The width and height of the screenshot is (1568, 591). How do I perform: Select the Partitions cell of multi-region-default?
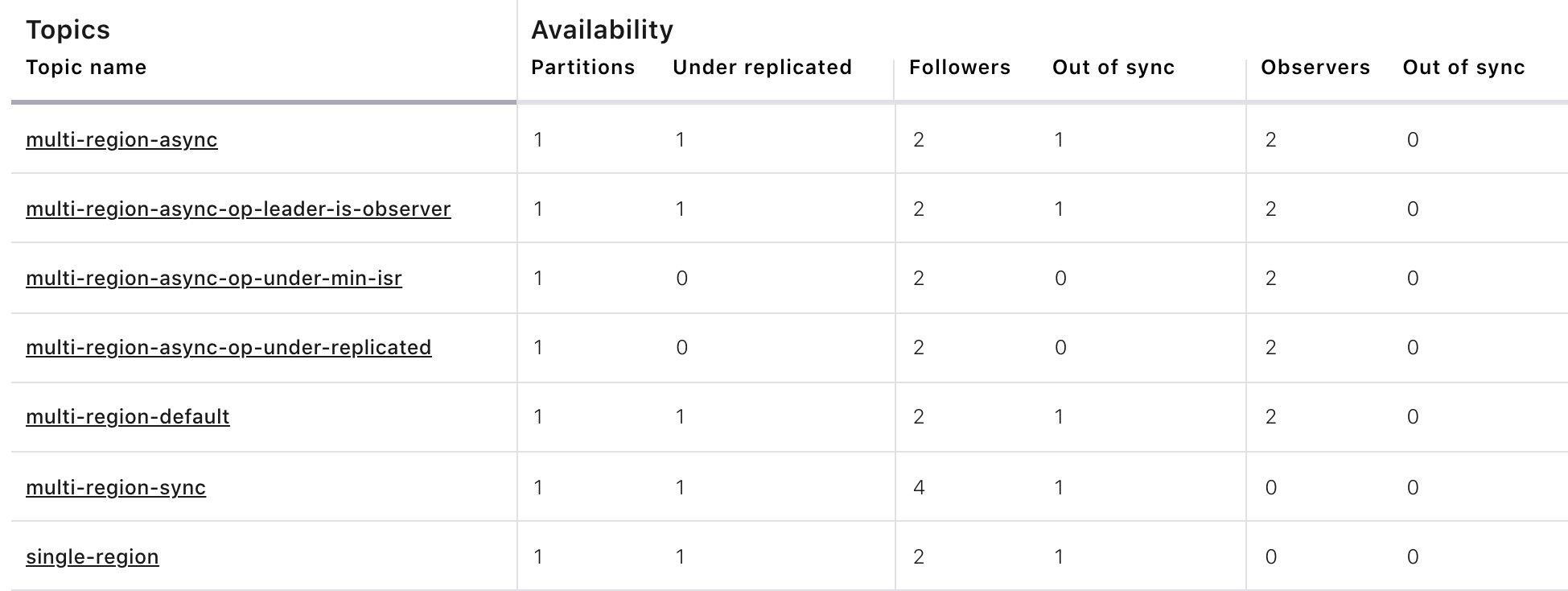(x=538, y=417)
